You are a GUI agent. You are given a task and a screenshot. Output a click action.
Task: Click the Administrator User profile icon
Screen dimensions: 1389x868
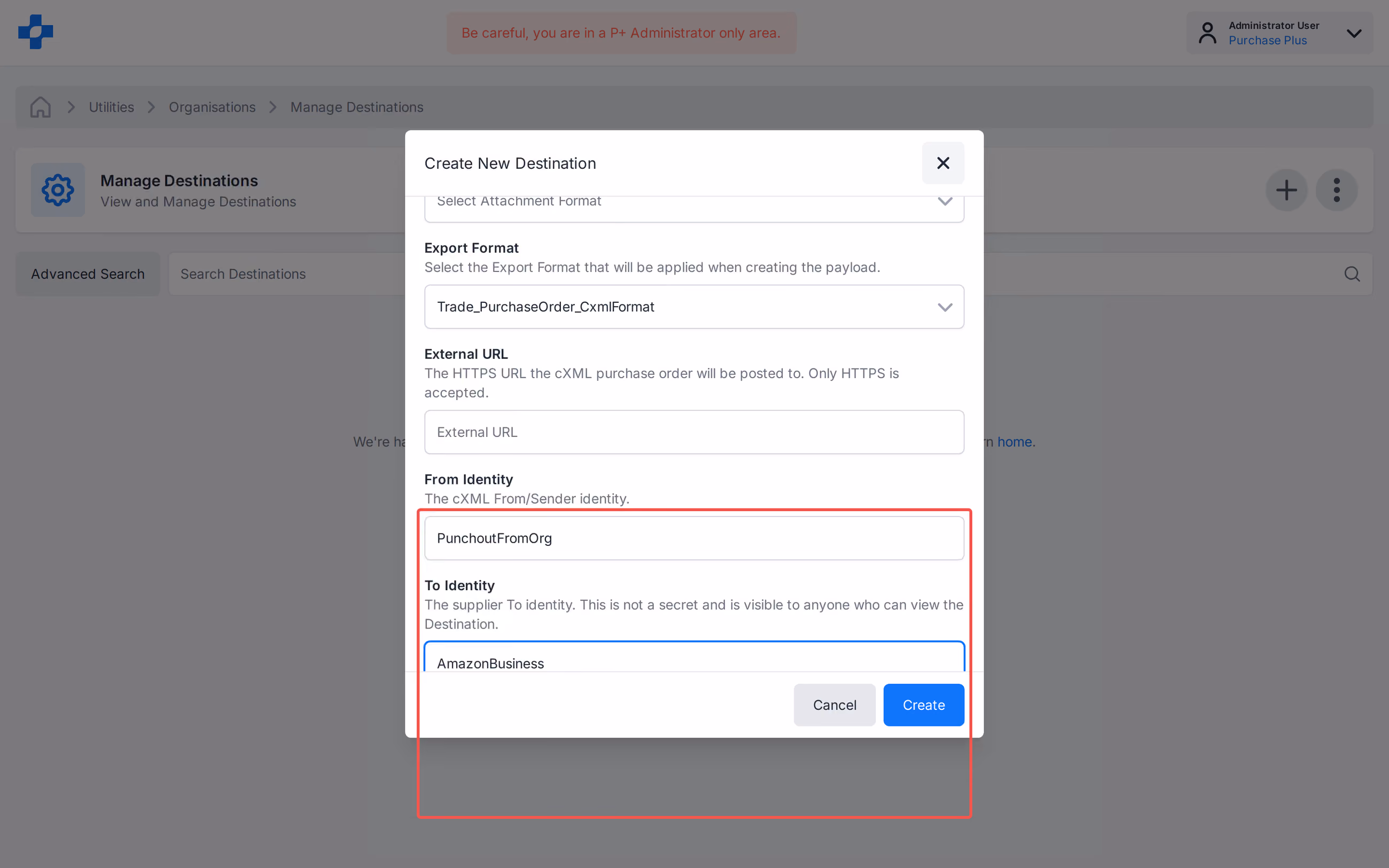point(1207,33)
